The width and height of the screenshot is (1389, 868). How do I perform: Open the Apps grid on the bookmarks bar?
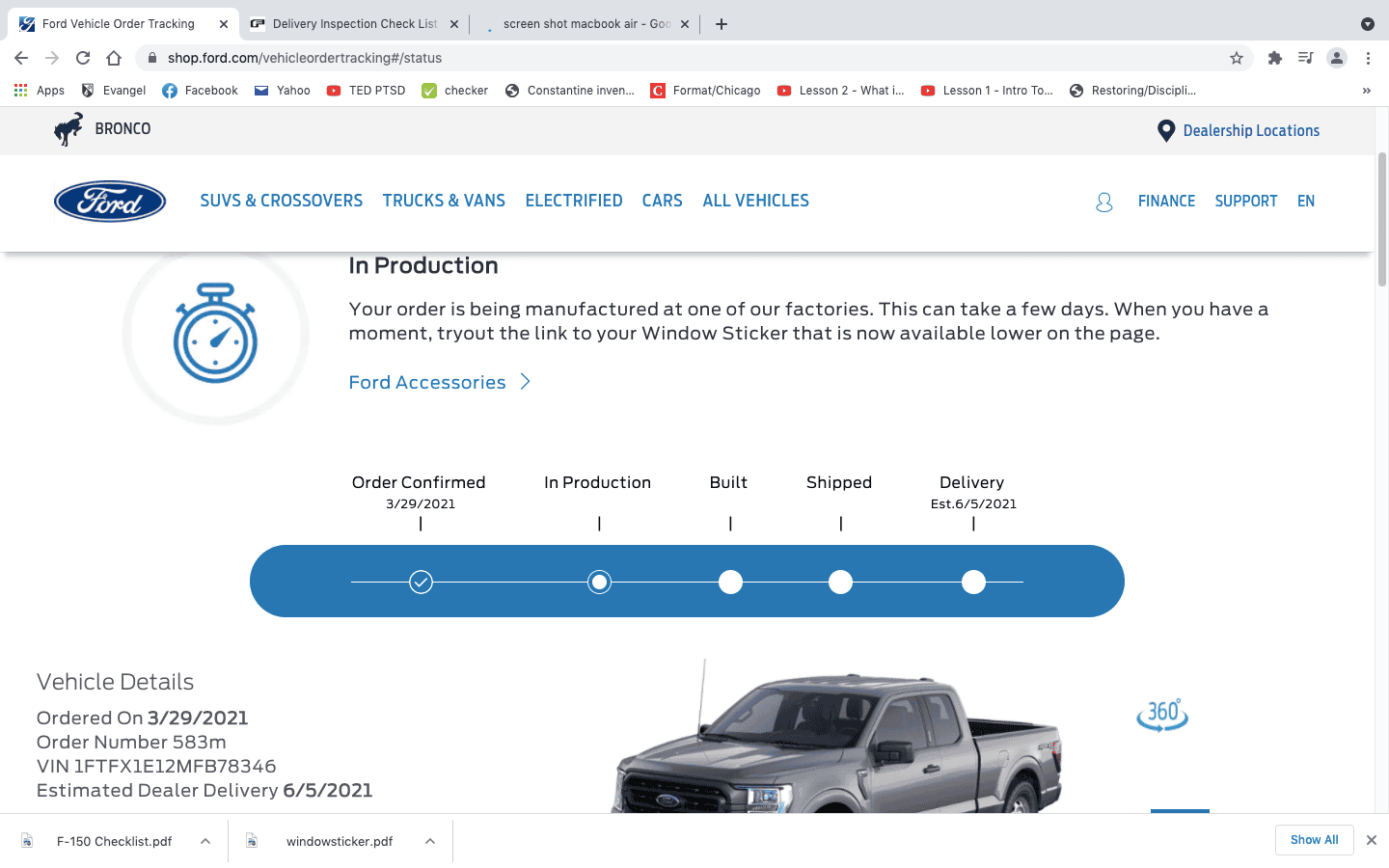tap(20, 90)
